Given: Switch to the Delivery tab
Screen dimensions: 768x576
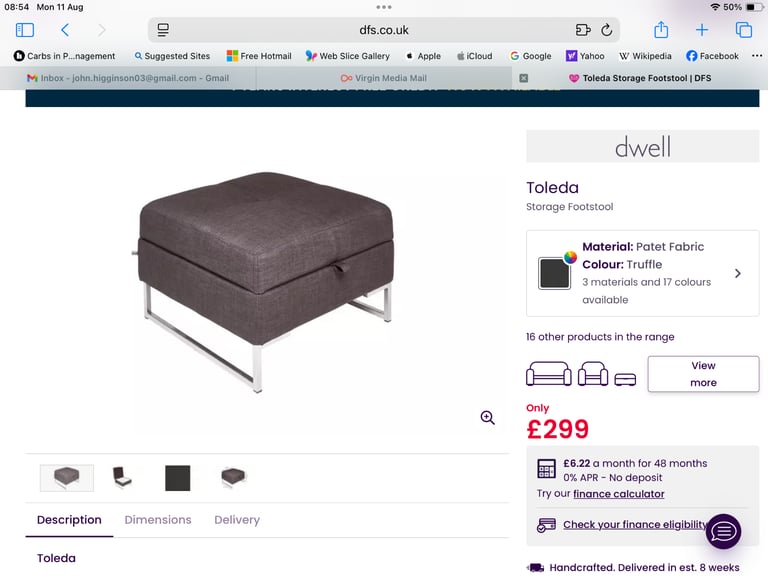Looking at the screenshot, I should (237, 520).
